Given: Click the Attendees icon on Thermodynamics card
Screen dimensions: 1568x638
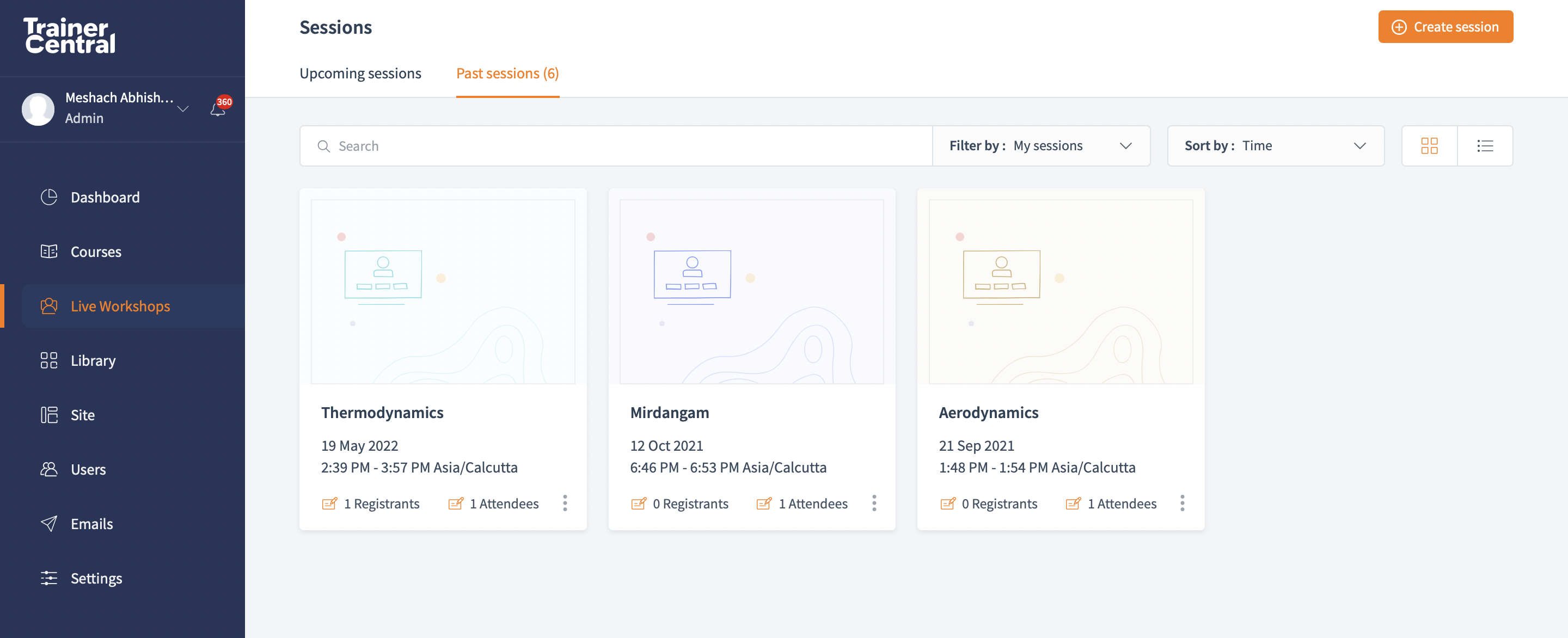Looking at the screenshot, I should tap(455, 504).
